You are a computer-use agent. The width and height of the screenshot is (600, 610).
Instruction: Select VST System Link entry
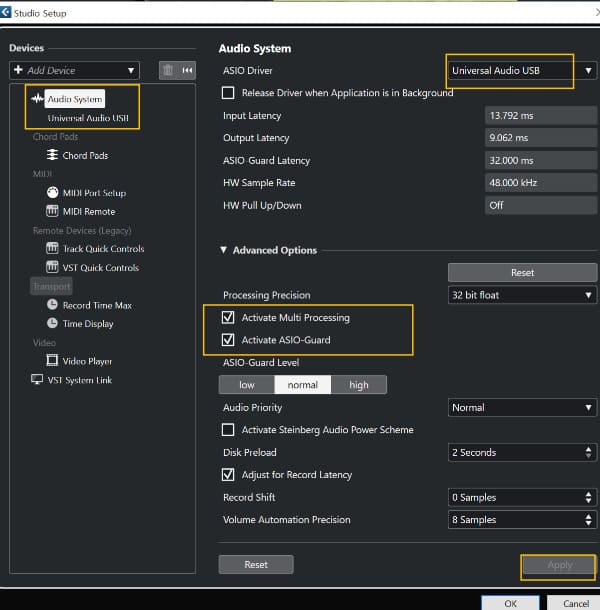click(79, 380)
